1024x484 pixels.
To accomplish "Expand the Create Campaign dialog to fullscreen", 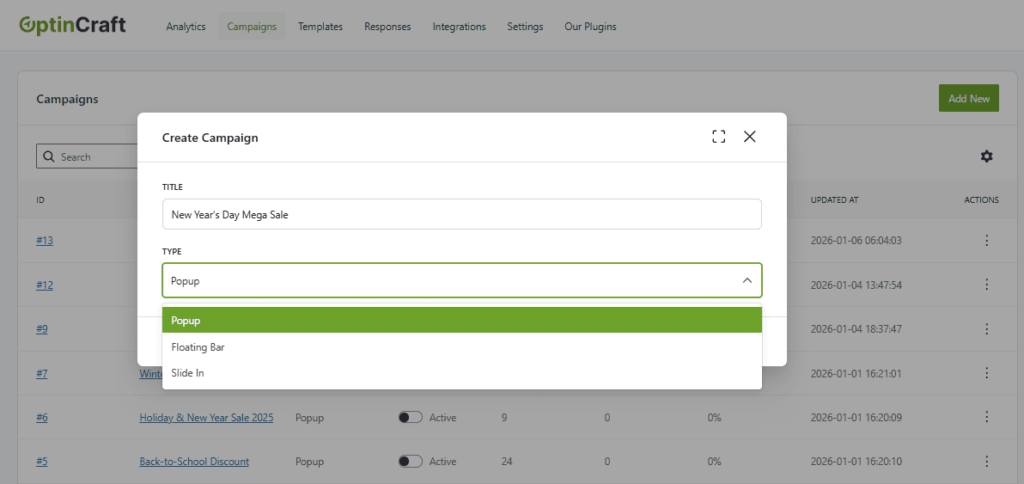I will click(718, 137).
